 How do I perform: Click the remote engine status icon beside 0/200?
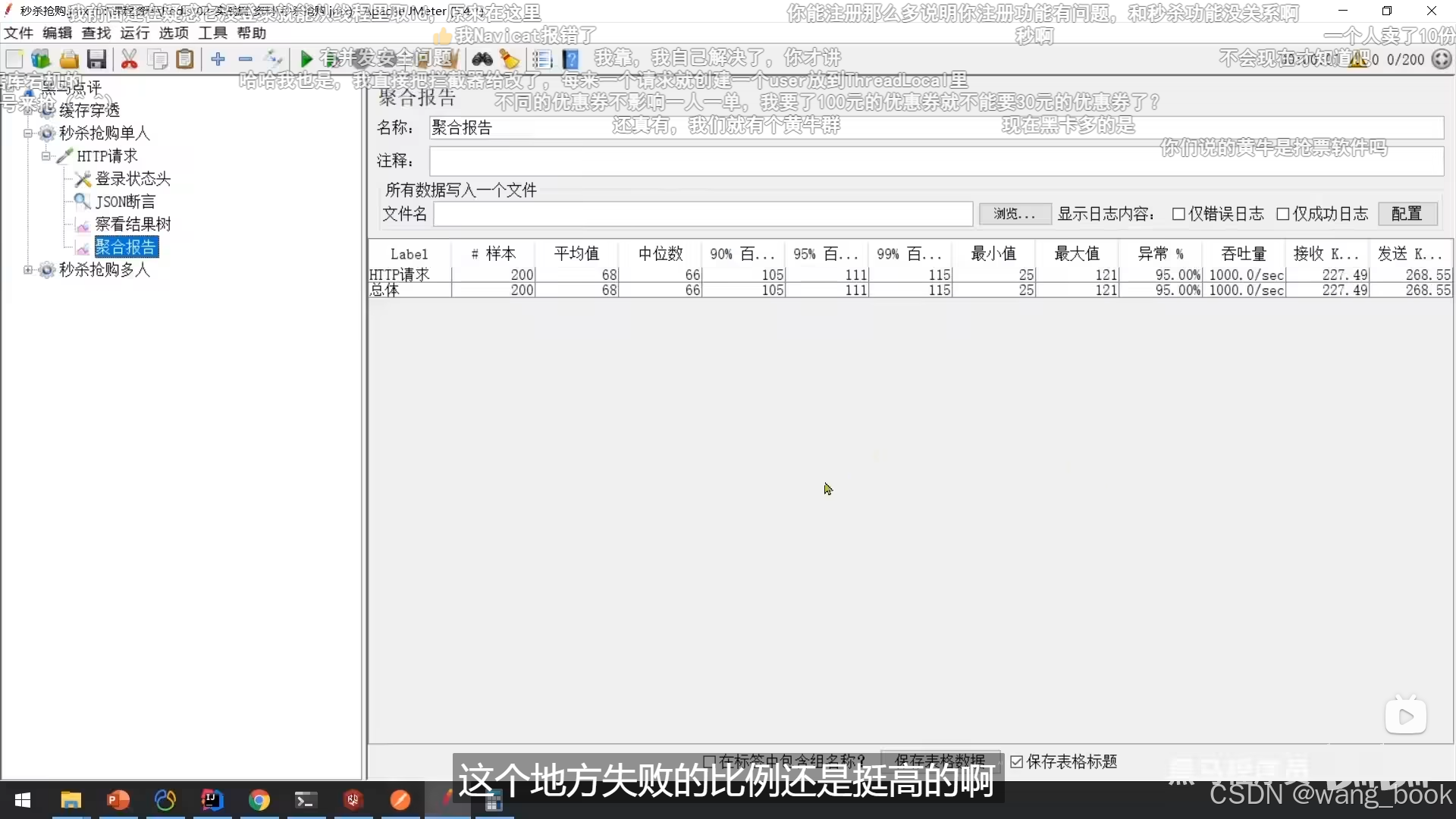click(x=1442, y=59)
